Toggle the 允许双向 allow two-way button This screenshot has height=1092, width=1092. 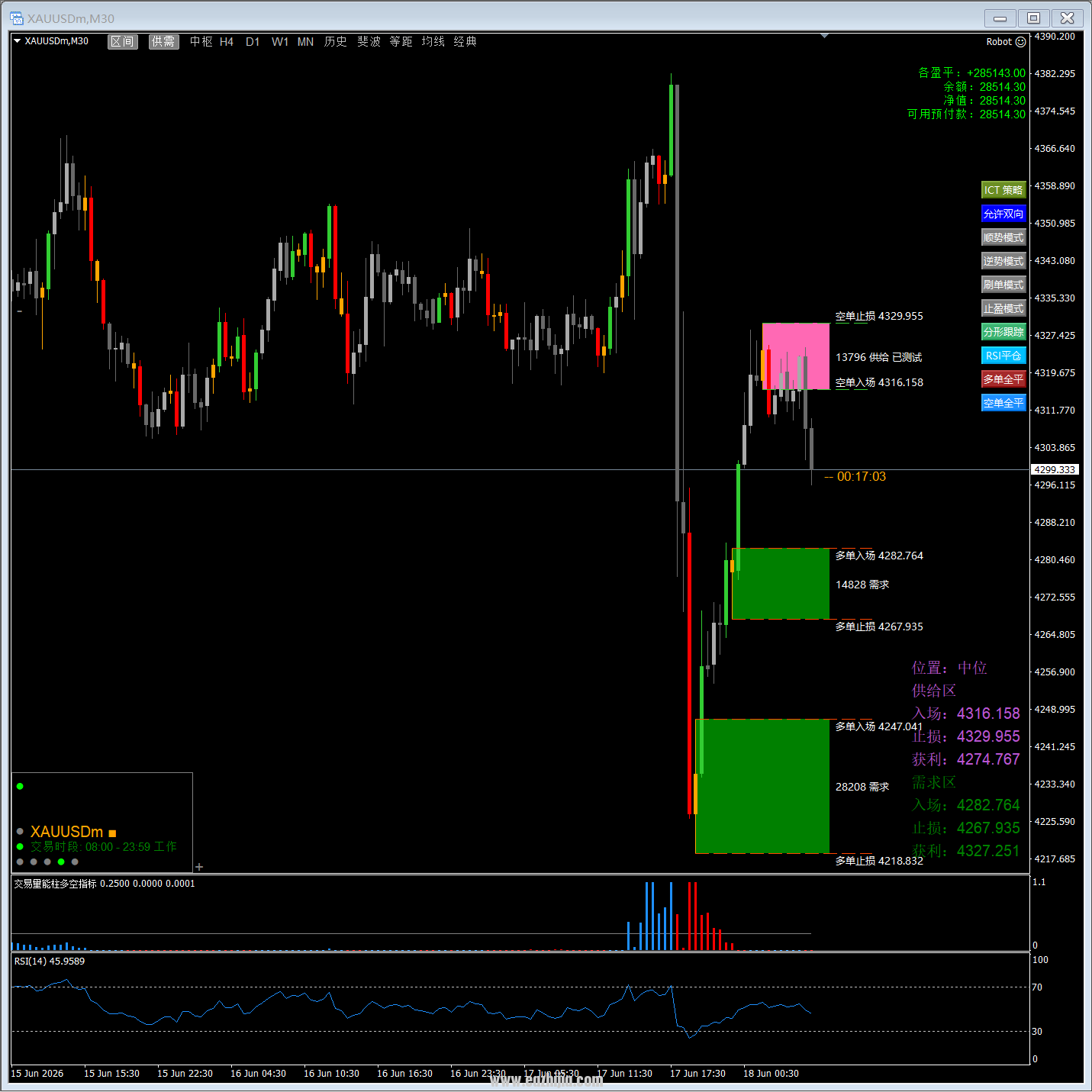coord(1003,214)
